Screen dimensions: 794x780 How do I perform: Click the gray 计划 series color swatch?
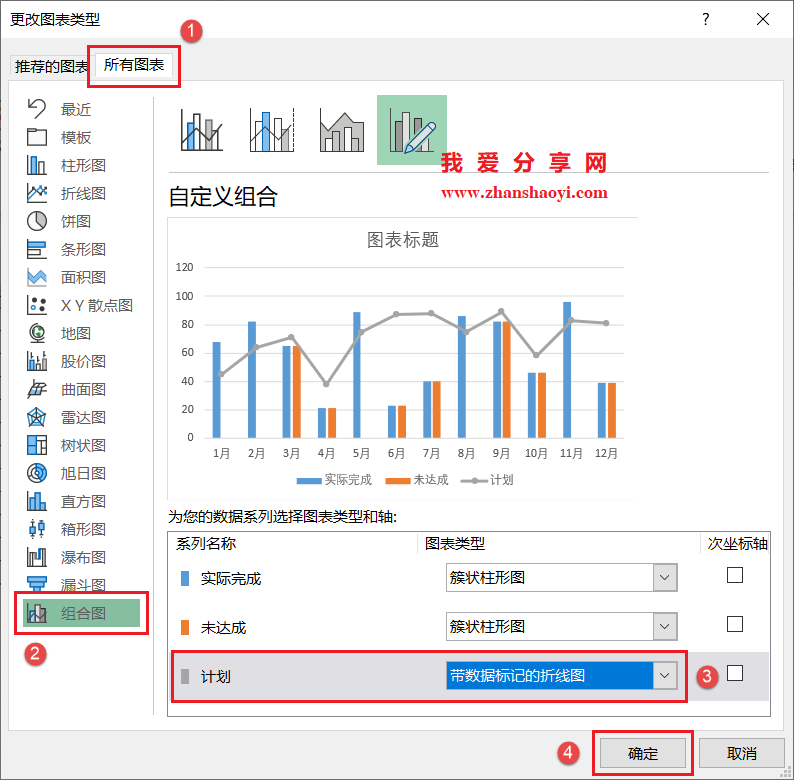185,677
